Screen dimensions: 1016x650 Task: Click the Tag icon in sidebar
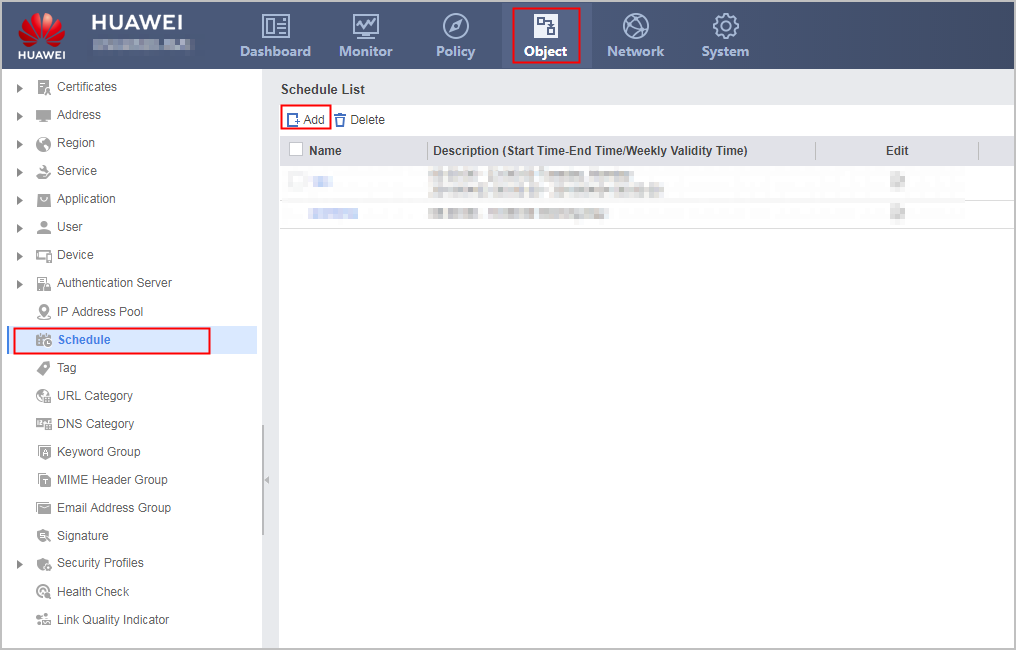point(43,368)
